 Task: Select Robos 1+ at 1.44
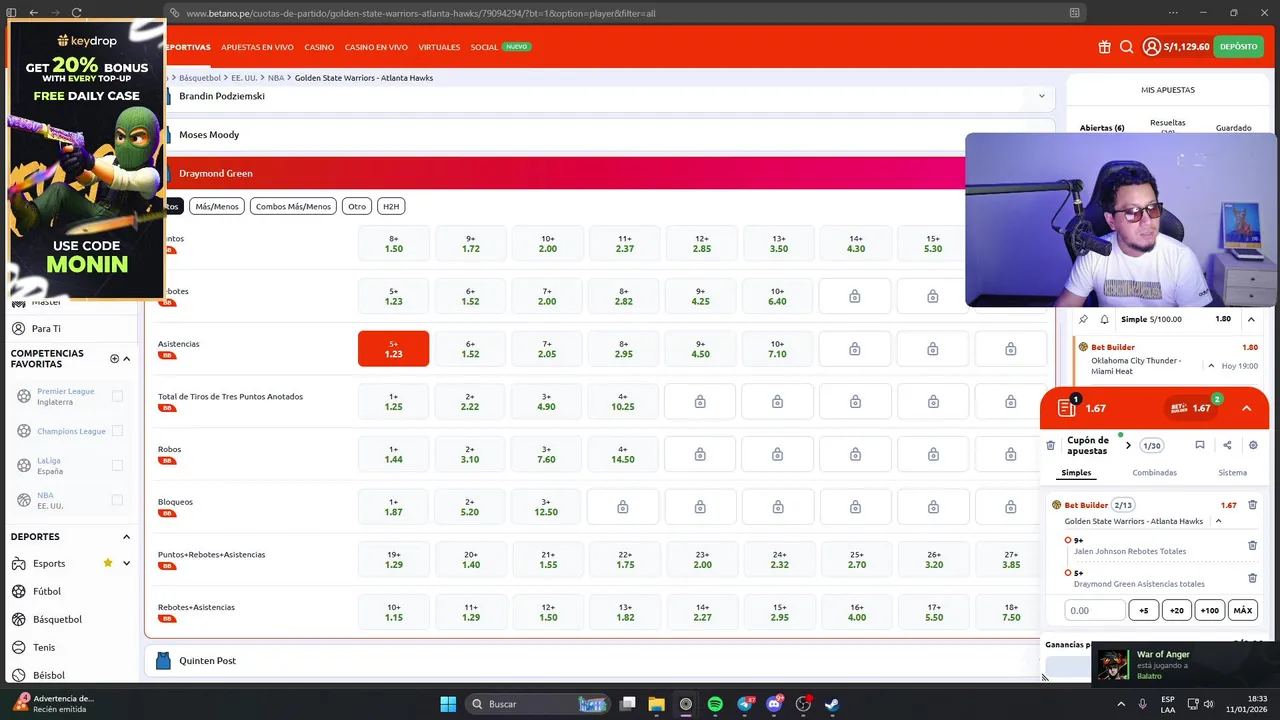pyautogui.click(x=393, y=454)
